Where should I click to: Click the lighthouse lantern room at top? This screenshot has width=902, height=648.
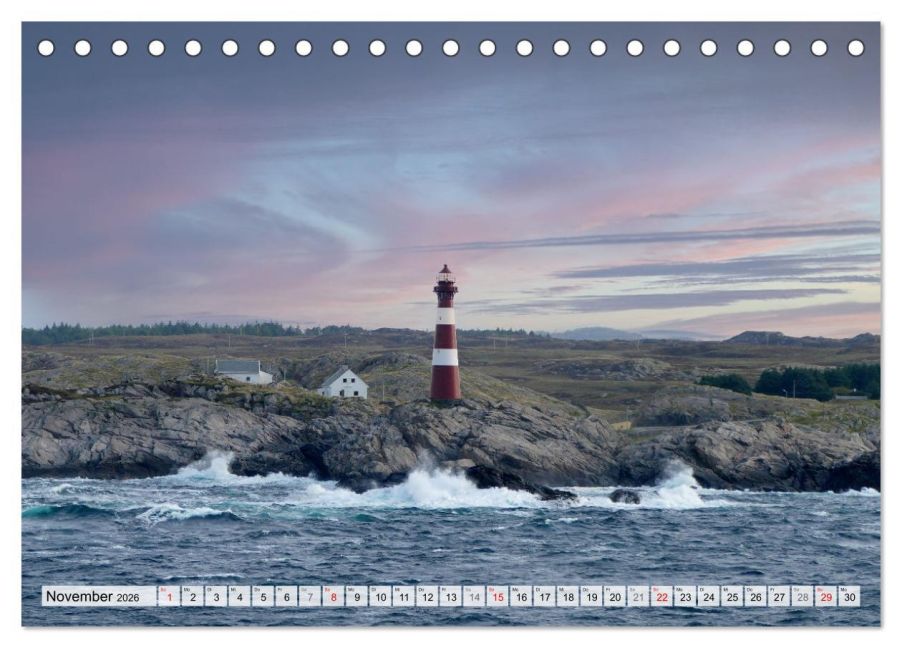click(x=446, y=278)
